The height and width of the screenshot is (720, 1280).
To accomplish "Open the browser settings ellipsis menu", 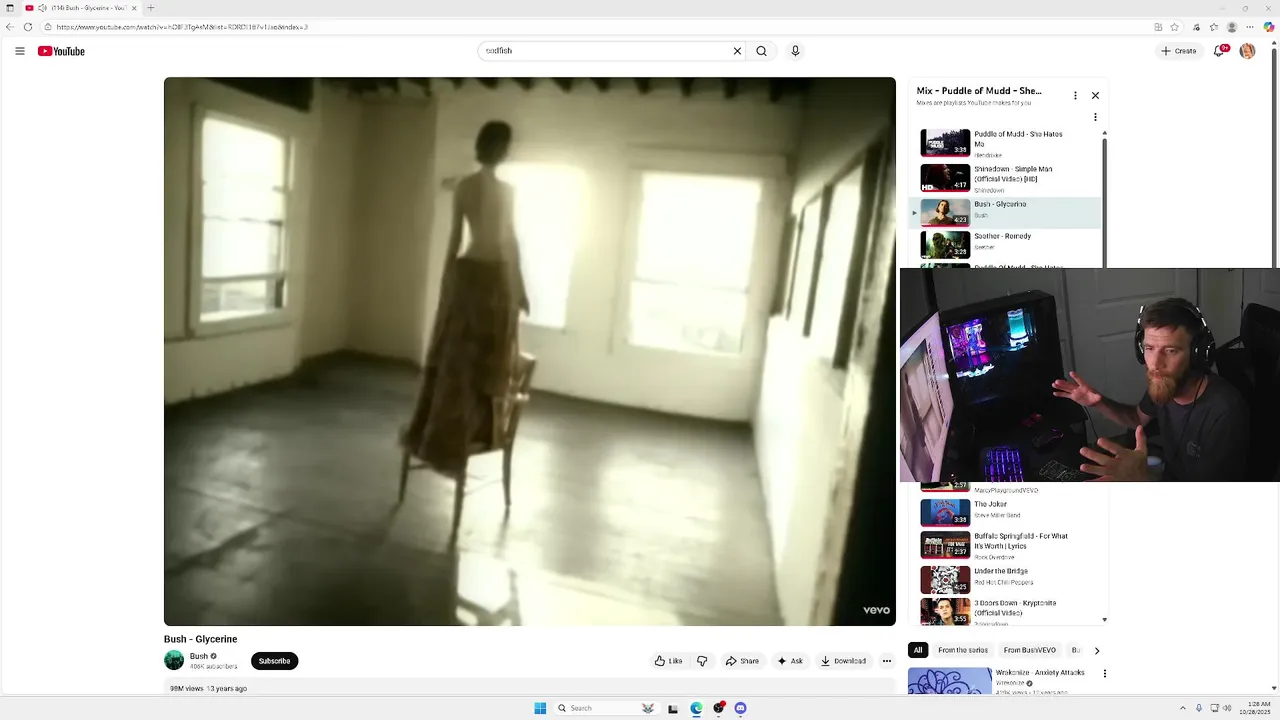I will point(1250,27).
